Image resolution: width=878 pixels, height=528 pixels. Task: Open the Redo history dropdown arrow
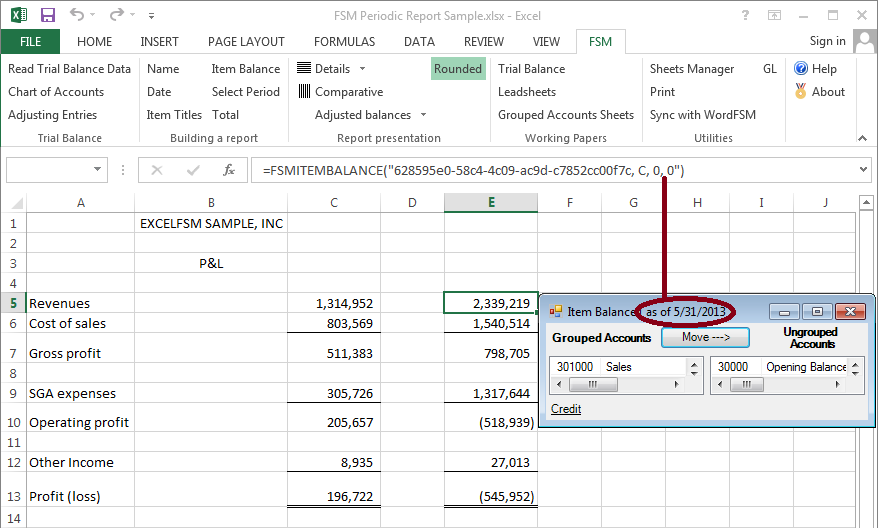(132, 15)
